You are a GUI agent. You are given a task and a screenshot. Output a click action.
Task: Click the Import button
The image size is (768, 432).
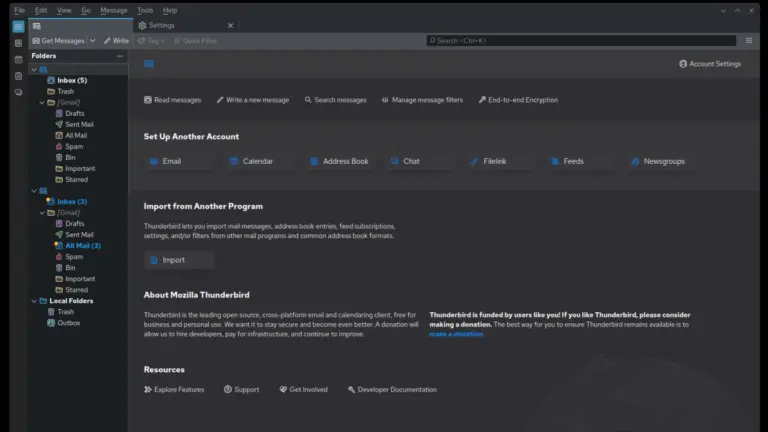coord(179,260)
